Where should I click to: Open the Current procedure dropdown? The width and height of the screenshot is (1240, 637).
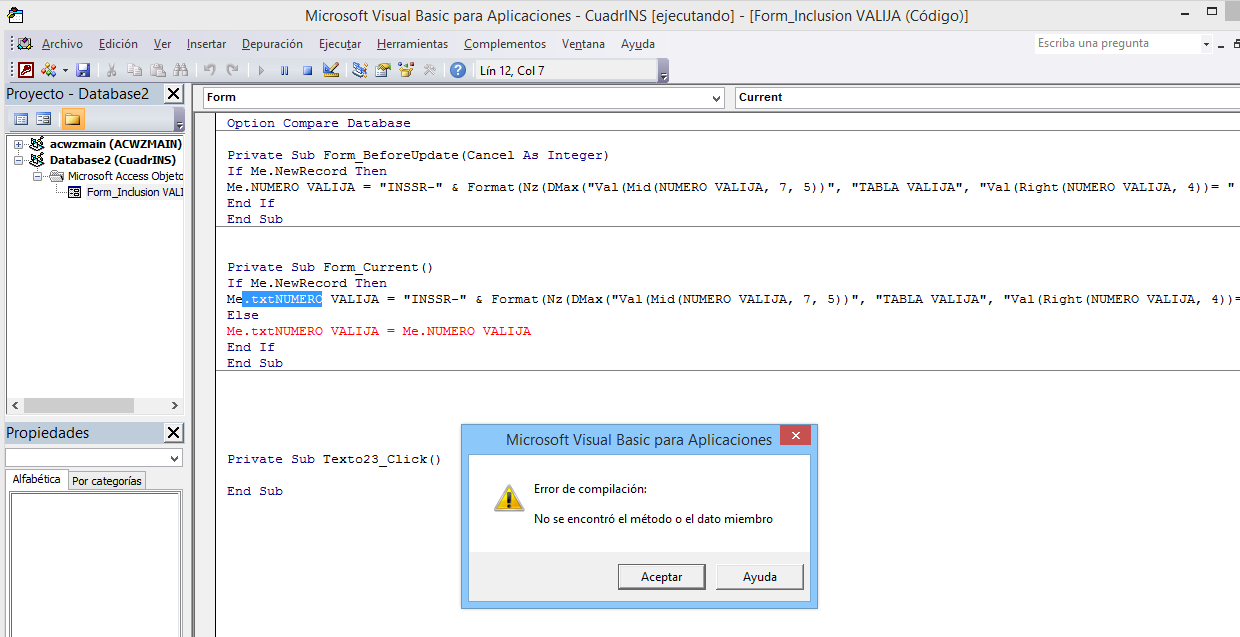point(987,97)
